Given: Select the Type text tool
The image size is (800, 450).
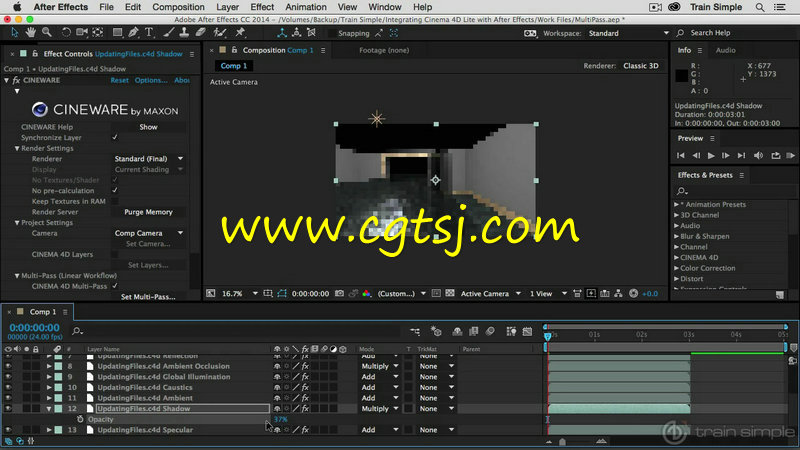Looking at the screenshot, I should (149, 33).
